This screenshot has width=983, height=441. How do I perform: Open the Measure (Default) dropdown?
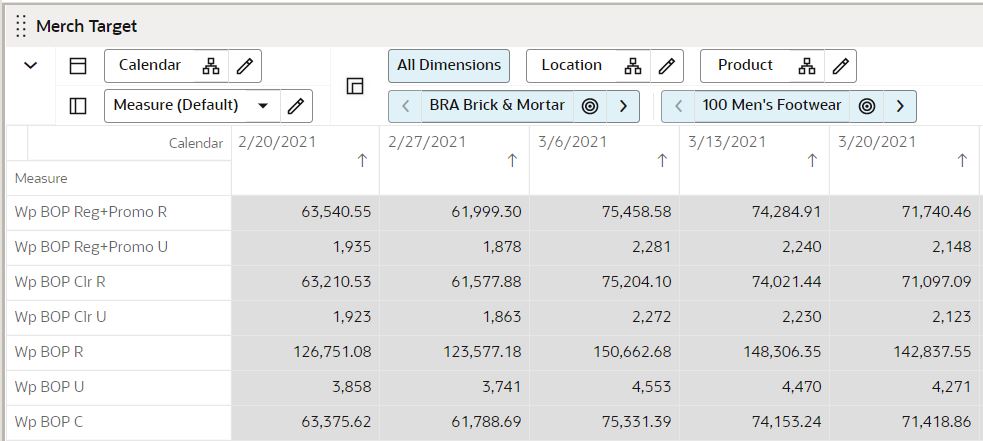pos(263,105)
